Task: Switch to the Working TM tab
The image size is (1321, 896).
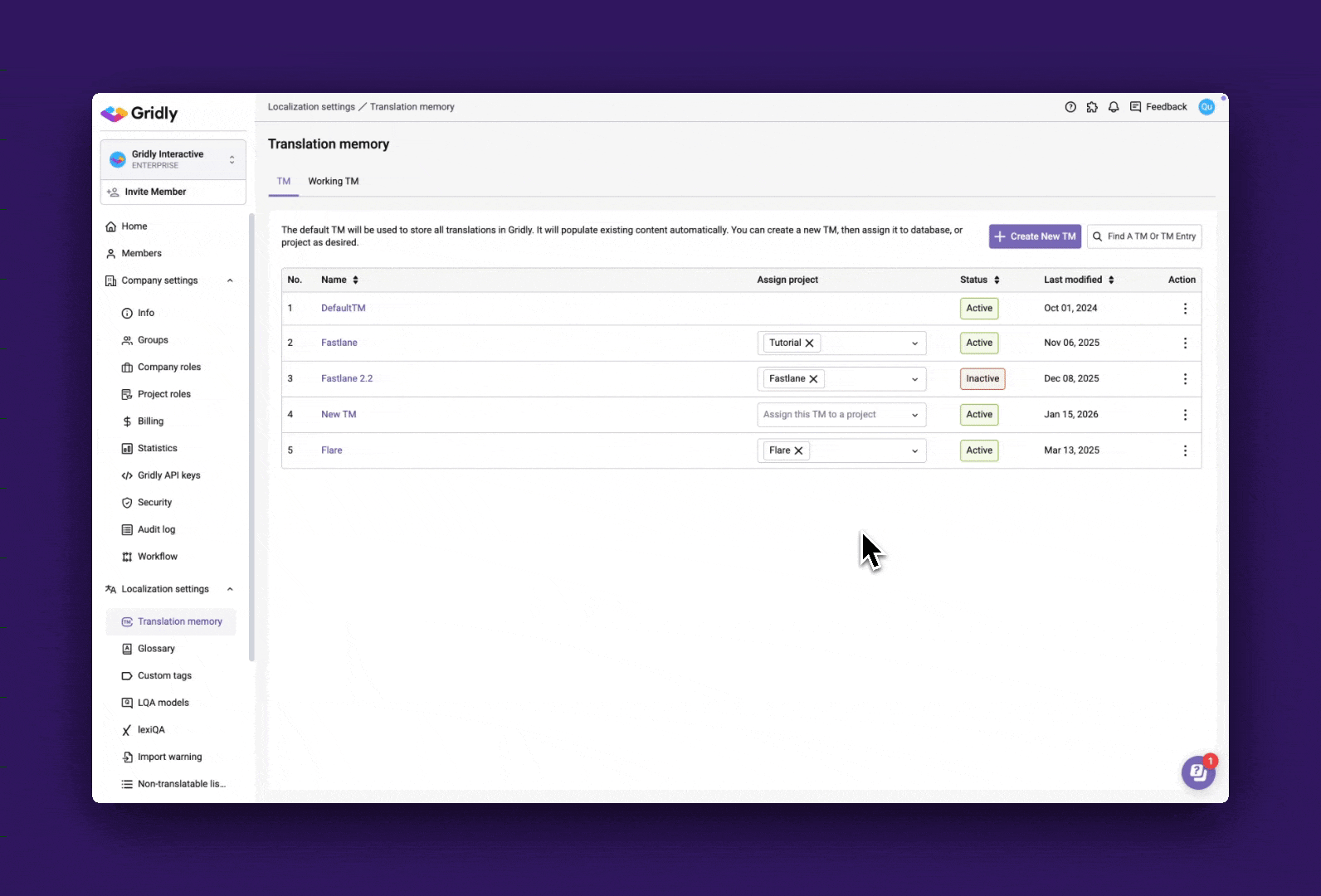Action: click(334, 182)
